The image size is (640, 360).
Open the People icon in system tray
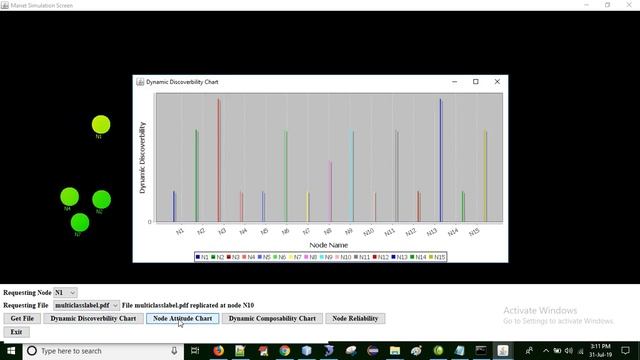(x=529, y=351)
